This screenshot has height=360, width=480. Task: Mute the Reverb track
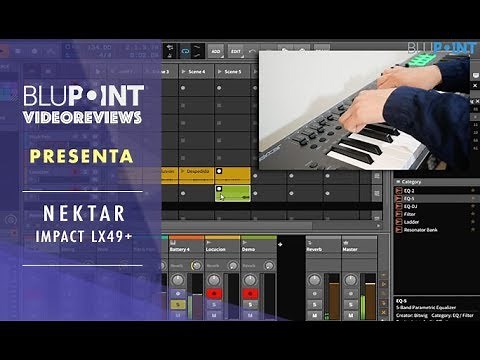coord(314,315)
